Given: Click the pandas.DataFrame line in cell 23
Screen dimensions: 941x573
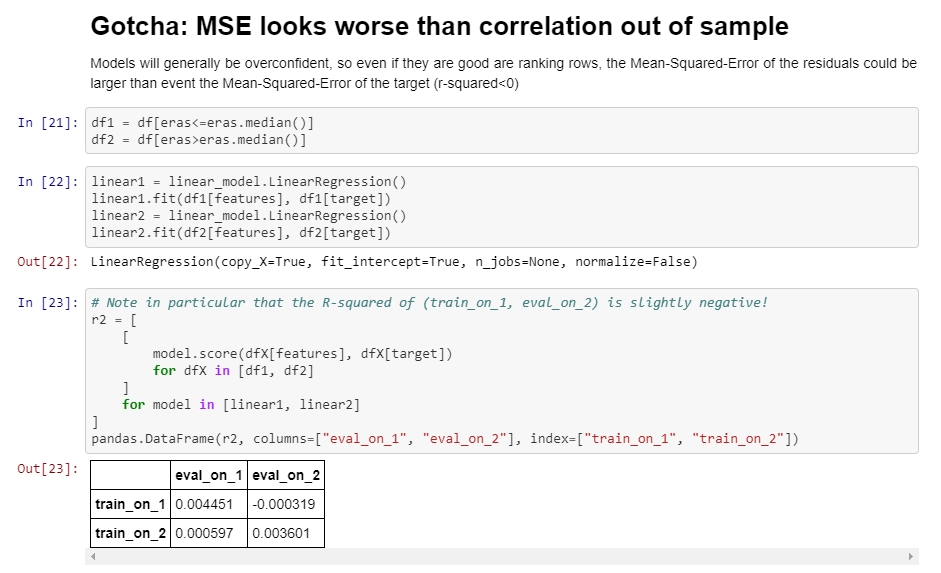Looking at the screenshot, I should click(444, 439).
